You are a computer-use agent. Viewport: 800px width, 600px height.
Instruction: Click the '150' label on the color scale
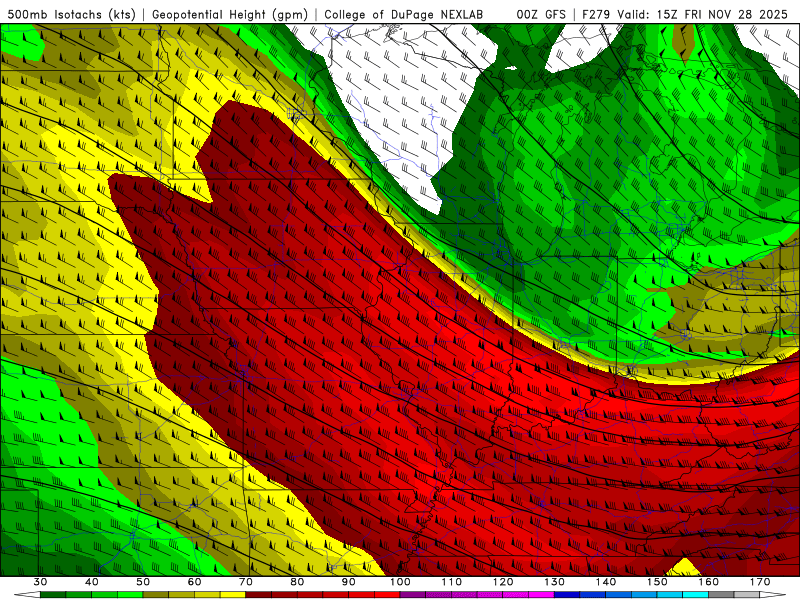click(657, 582)
